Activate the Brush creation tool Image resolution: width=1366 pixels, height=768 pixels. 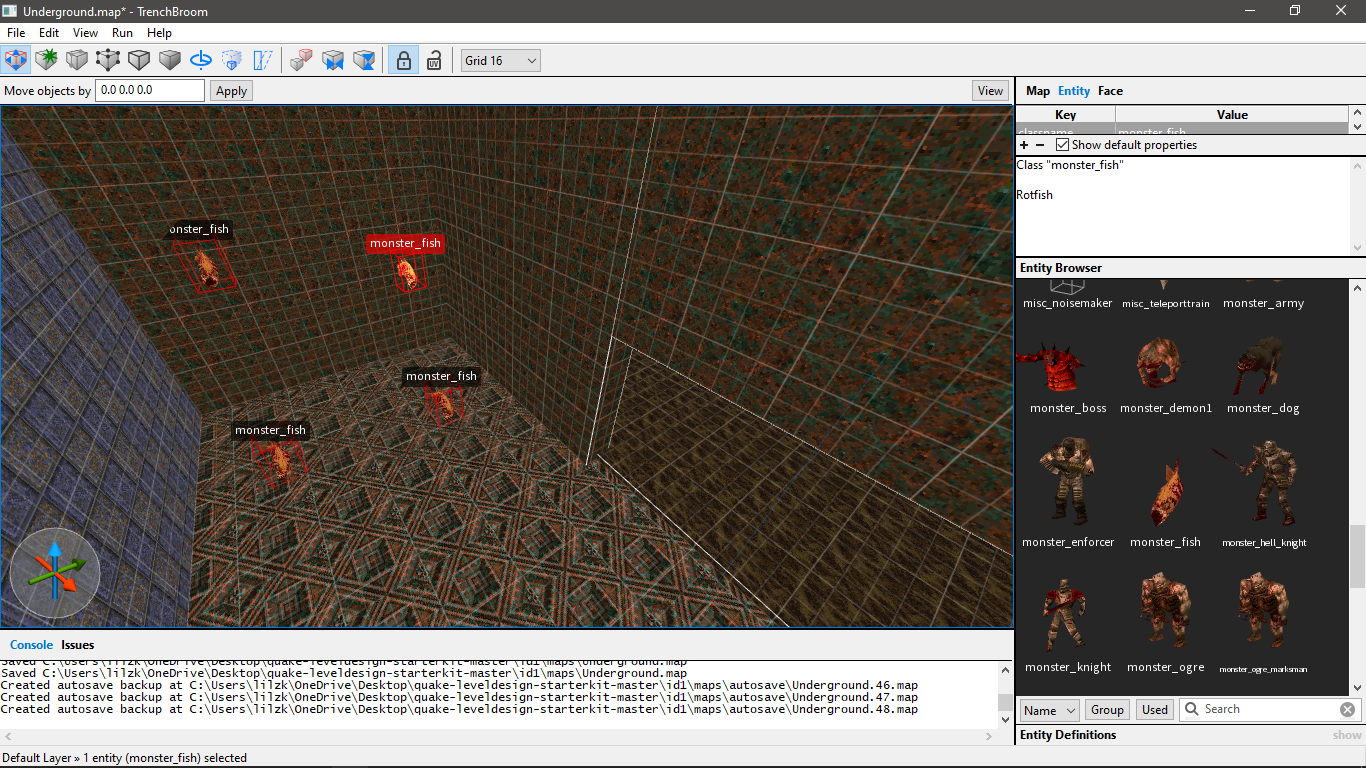[x=46, y=60]
